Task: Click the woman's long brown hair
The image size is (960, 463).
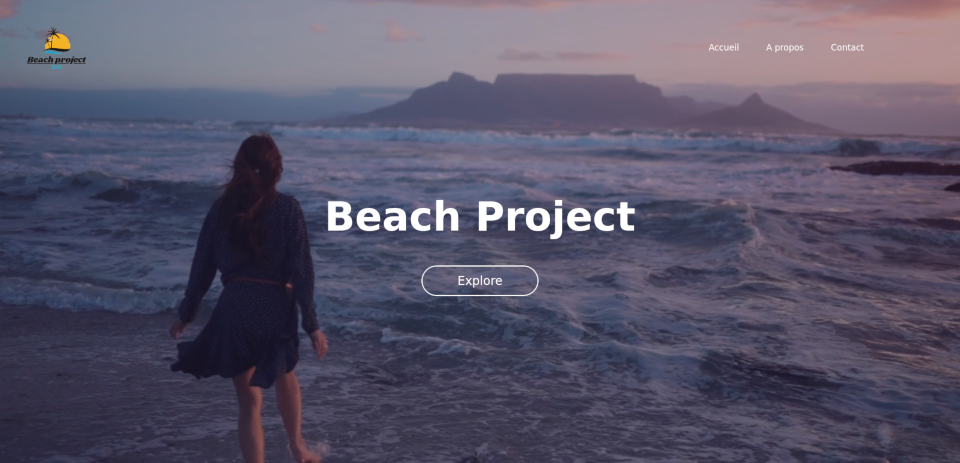Action: [x=251, y=190]
